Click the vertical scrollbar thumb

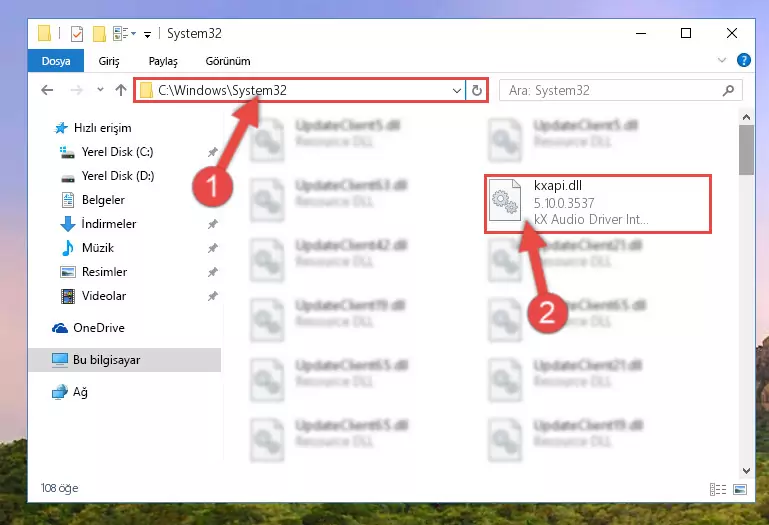point(746,150)
